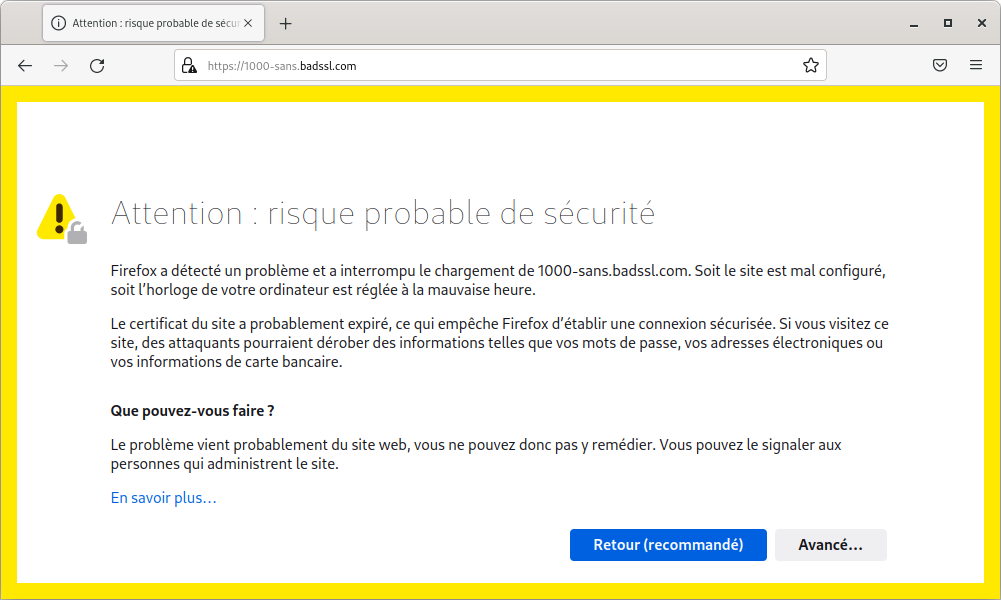1001x600 pixels.
Task: Click the tab's info circle icon
Action: (x=58, y=23)
